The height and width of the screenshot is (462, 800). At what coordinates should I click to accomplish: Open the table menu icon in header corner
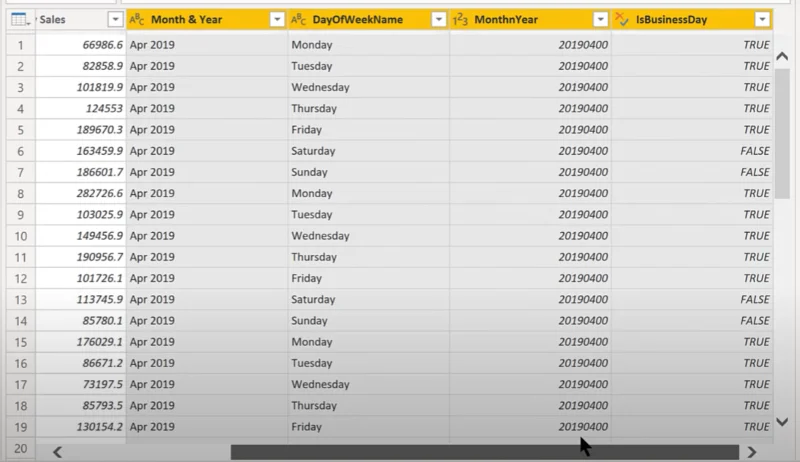pos(20,20)
